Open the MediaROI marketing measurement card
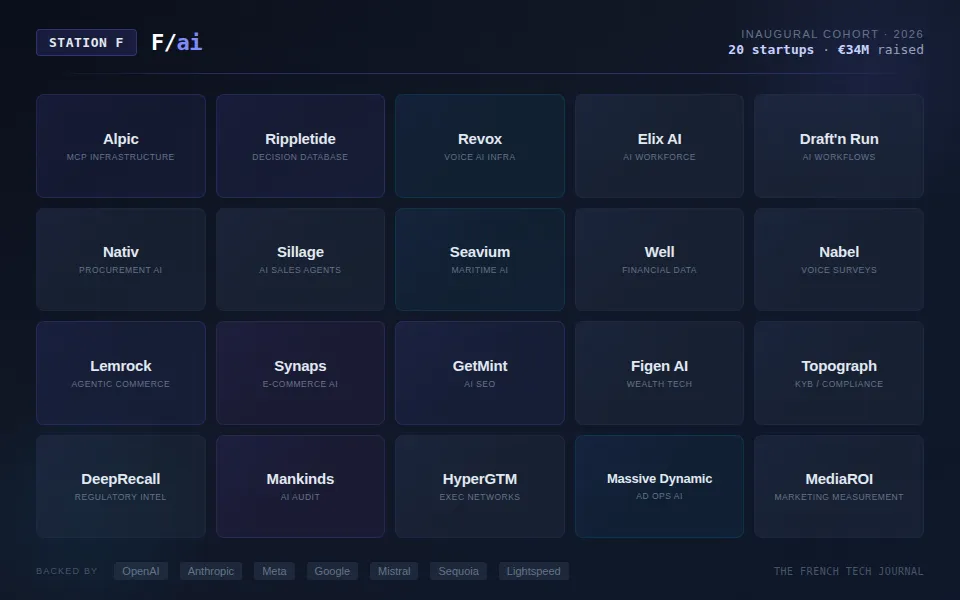The height and width of the screenshot is (600, 960). [839, 486]
